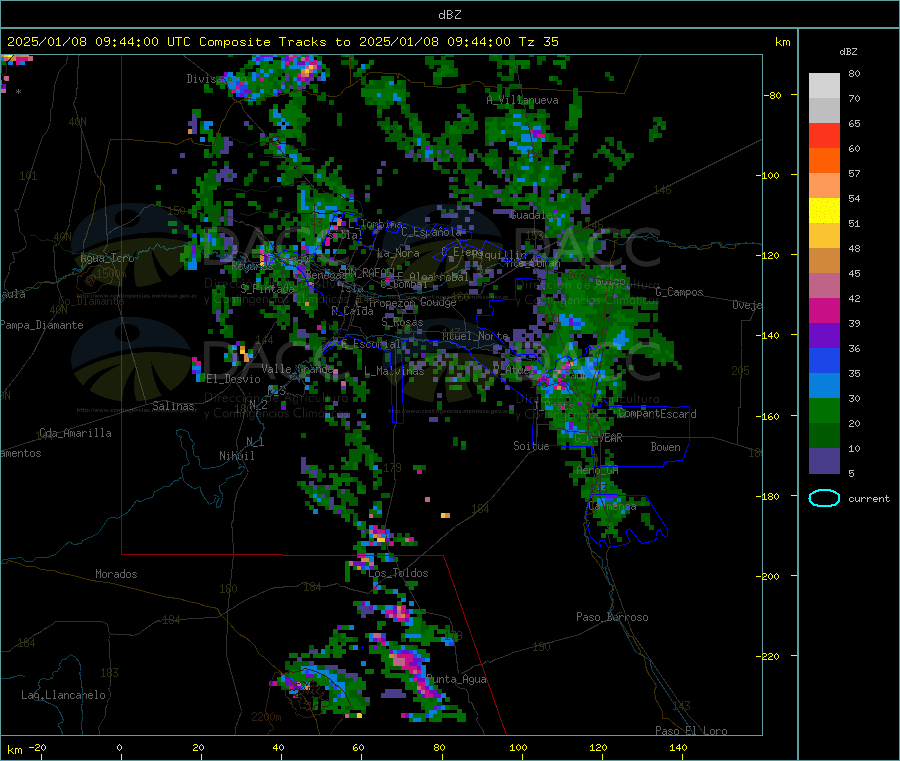This screenshot has width=900, height=761.
Task: Click the Lag.Llancanelo label
Action: (x=63, y=695)
